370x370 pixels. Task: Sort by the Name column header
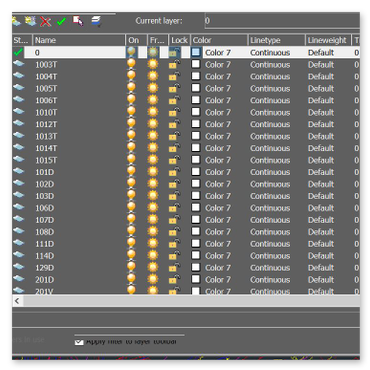coord(79,40)
